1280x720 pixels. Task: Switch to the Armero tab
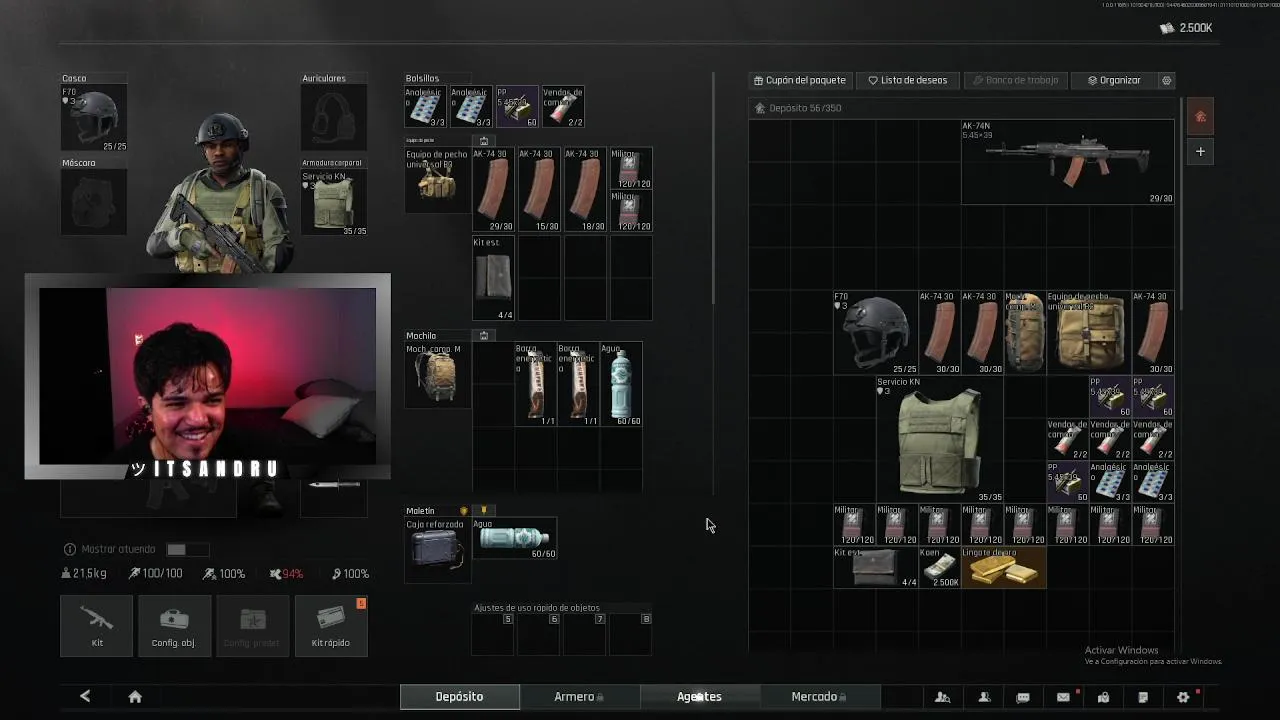tap(579, 697)
